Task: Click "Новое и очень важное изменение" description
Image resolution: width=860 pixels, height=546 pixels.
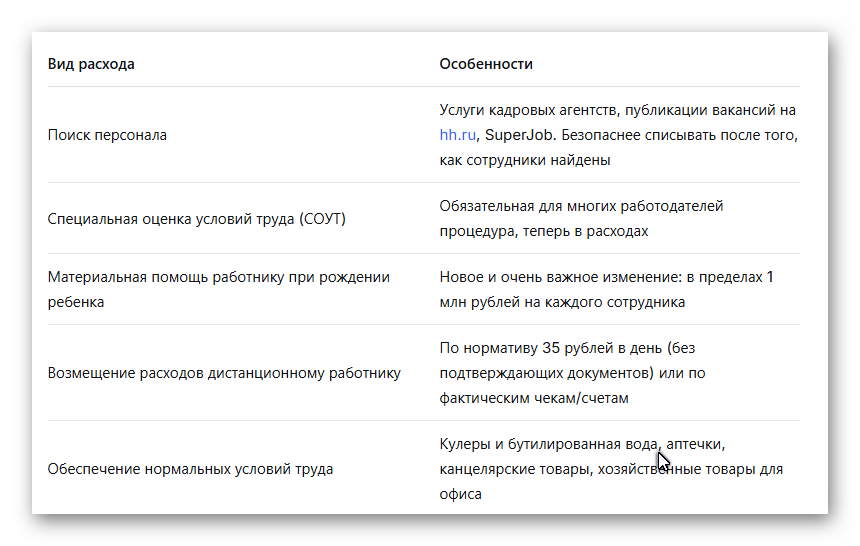Action: 606,277
